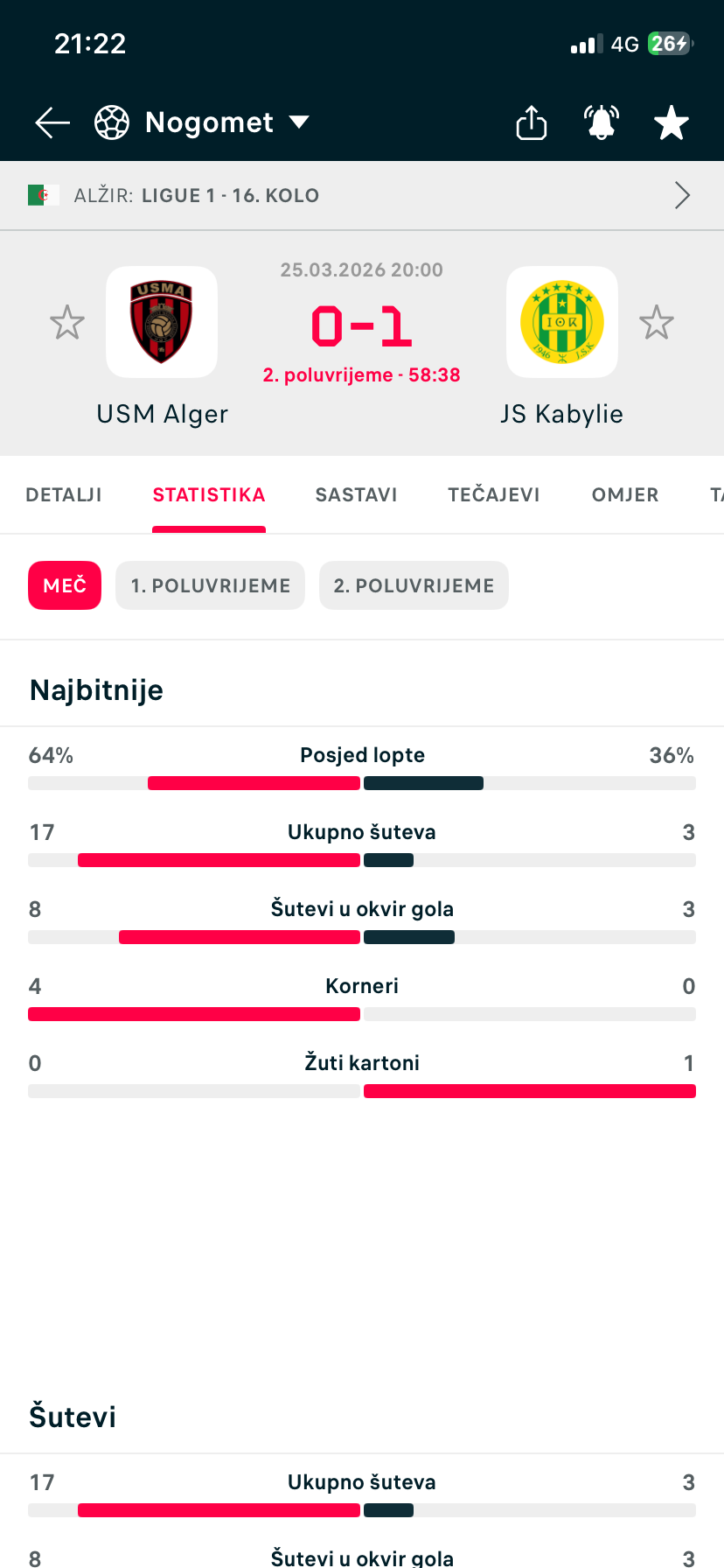Favorite JS Kabylie with star
Viewport: 724px width, 1568px height.
point(657,323)
